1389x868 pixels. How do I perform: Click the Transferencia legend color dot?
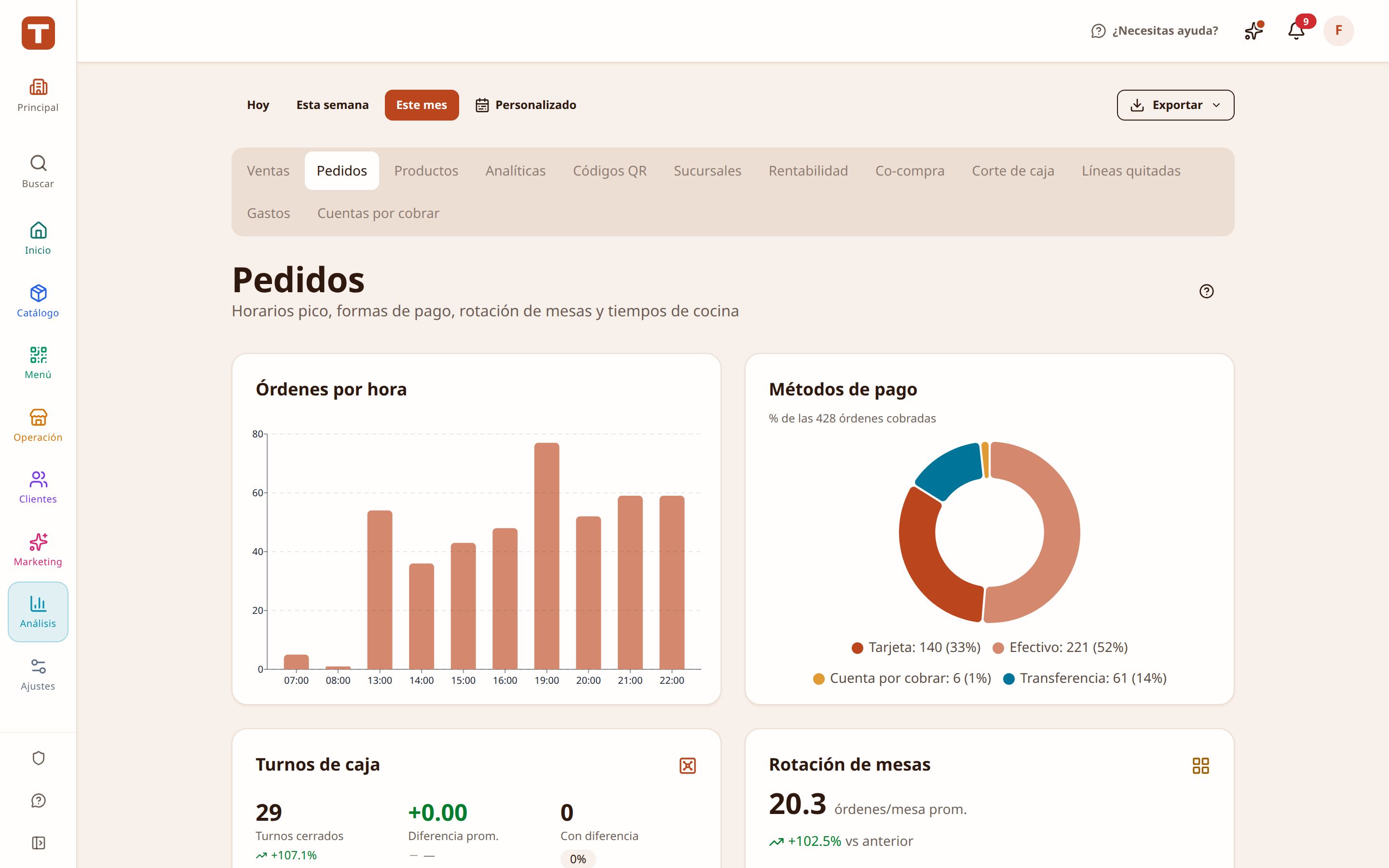tap(1009, 679)
